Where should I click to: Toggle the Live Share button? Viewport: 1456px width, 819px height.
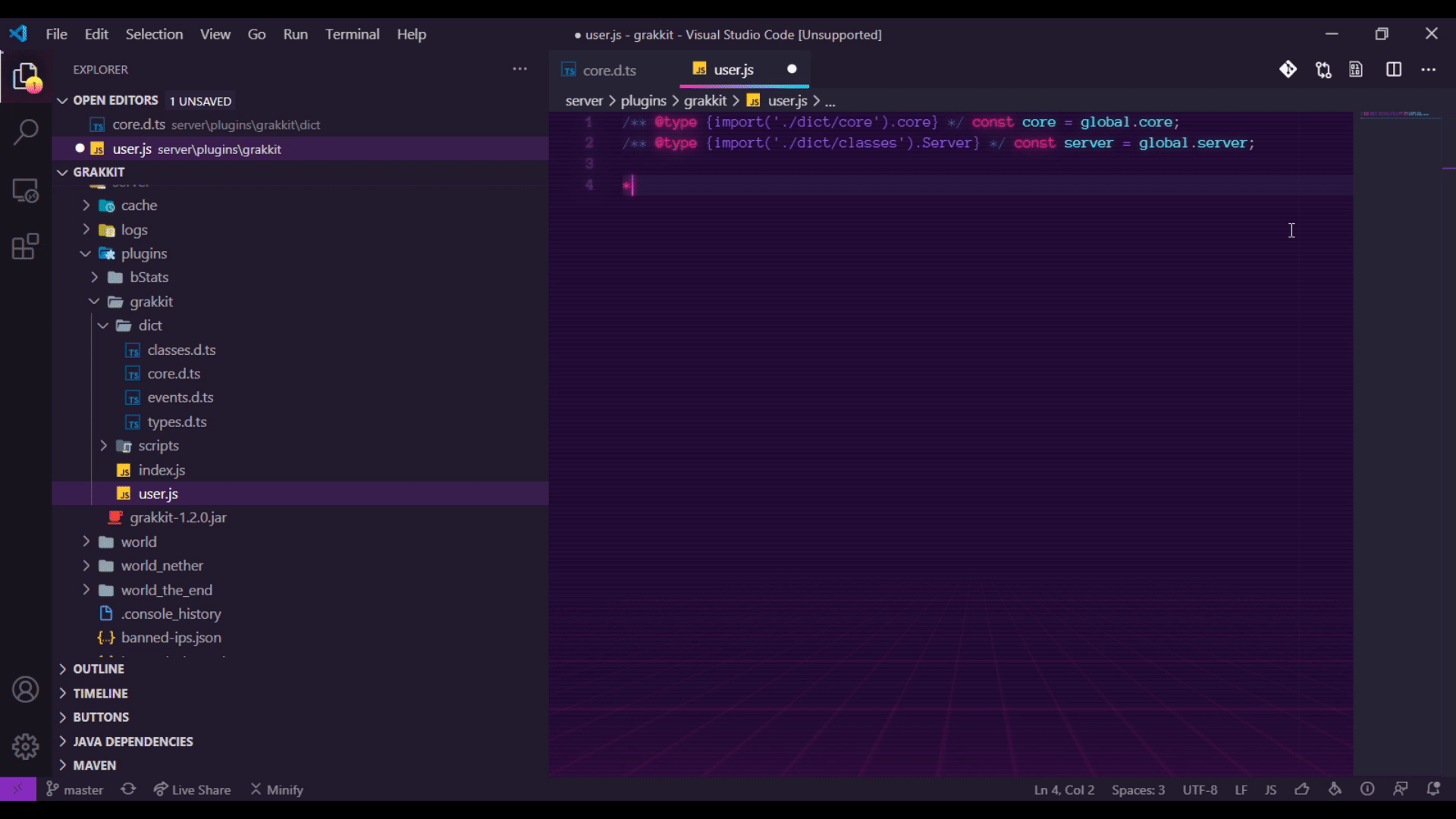click(193, 789)
